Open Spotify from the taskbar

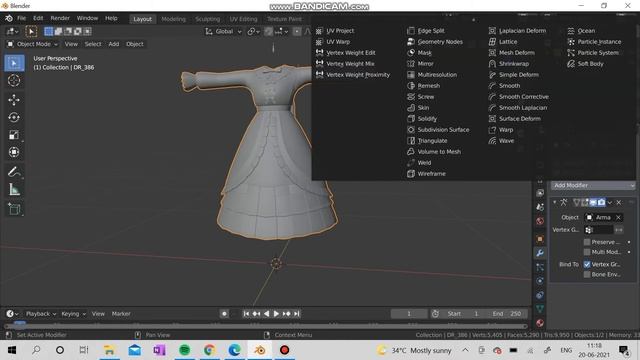184,350
